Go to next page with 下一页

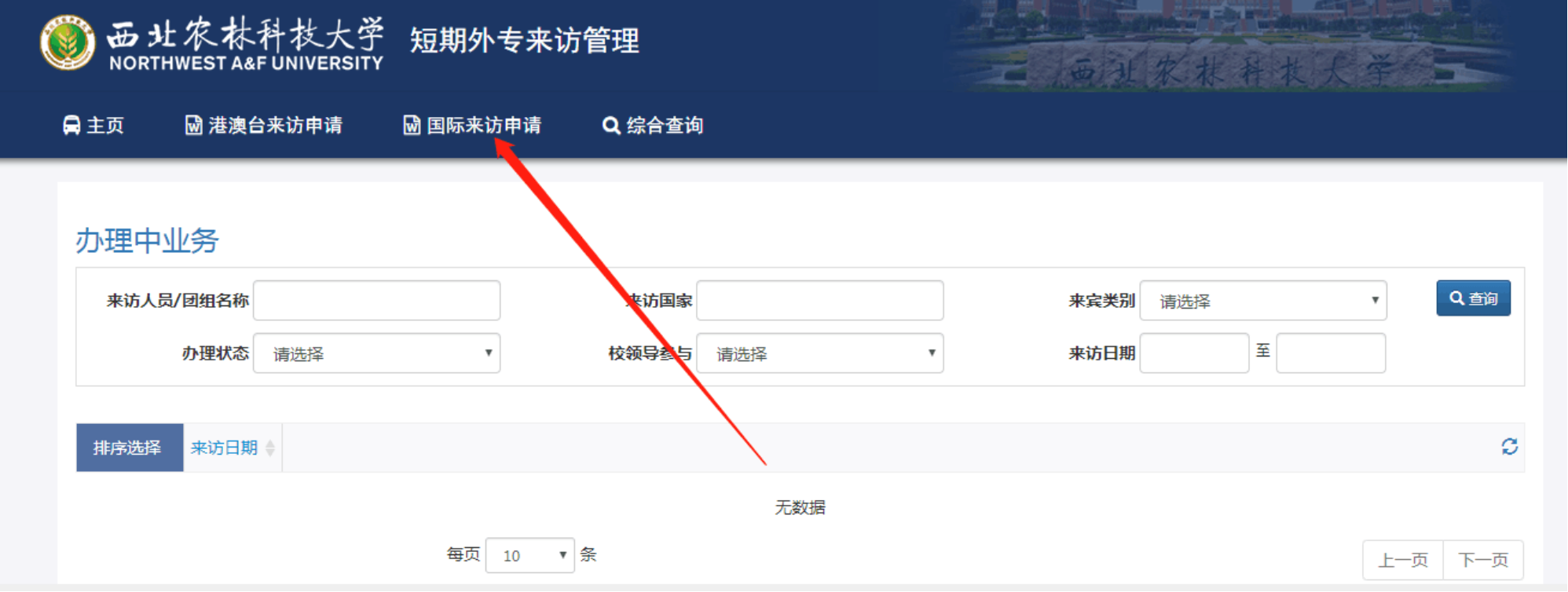point(1482,560)
